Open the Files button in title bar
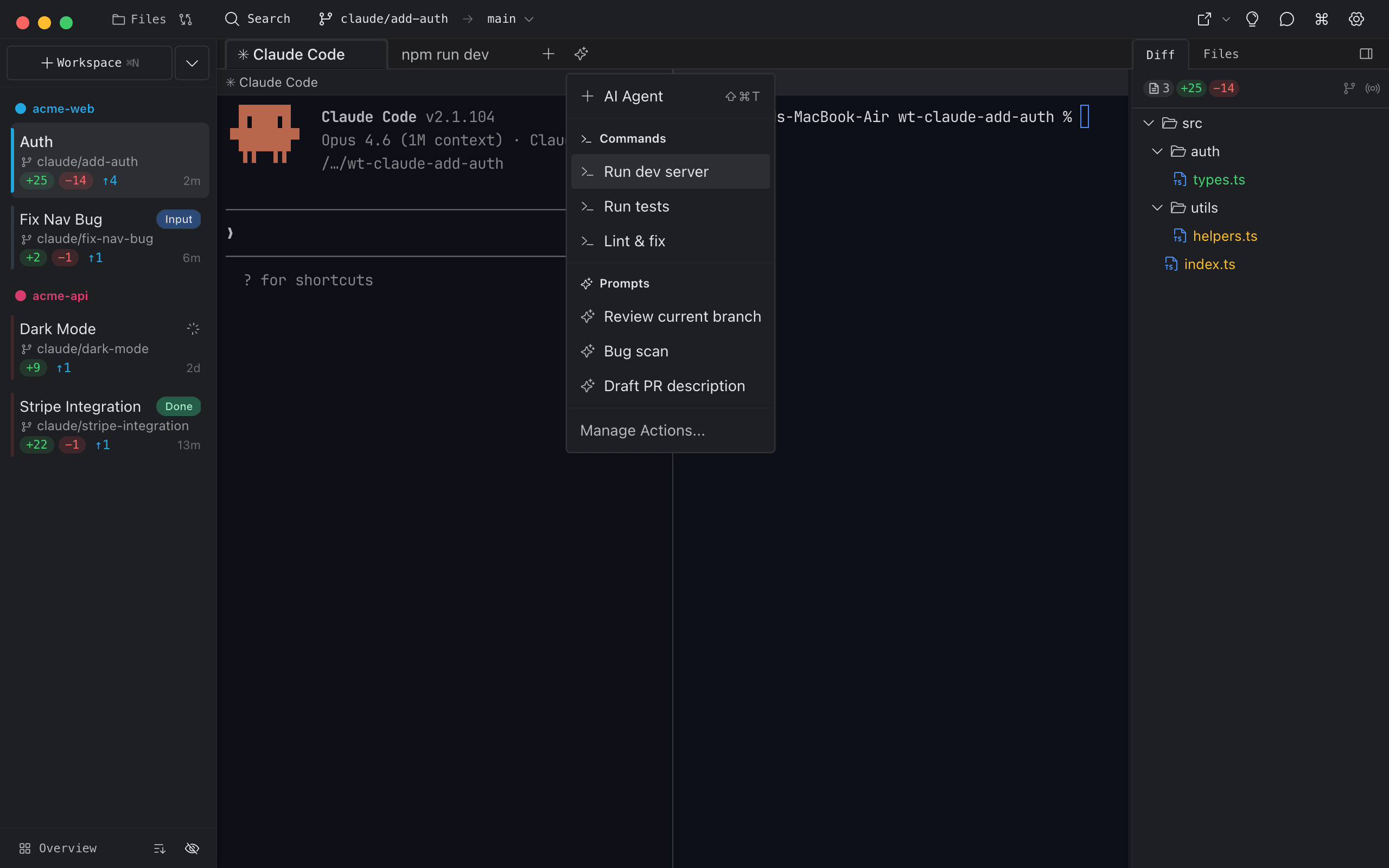1389x868 pixels. [x=139, y=19]
